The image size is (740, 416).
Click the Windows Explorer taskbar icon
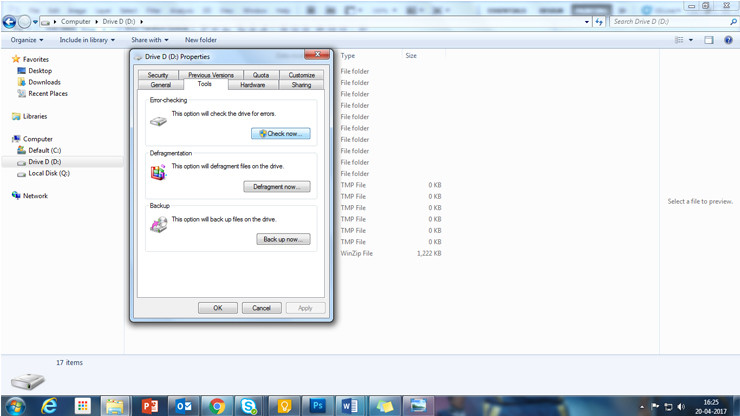tap(115, 406)
